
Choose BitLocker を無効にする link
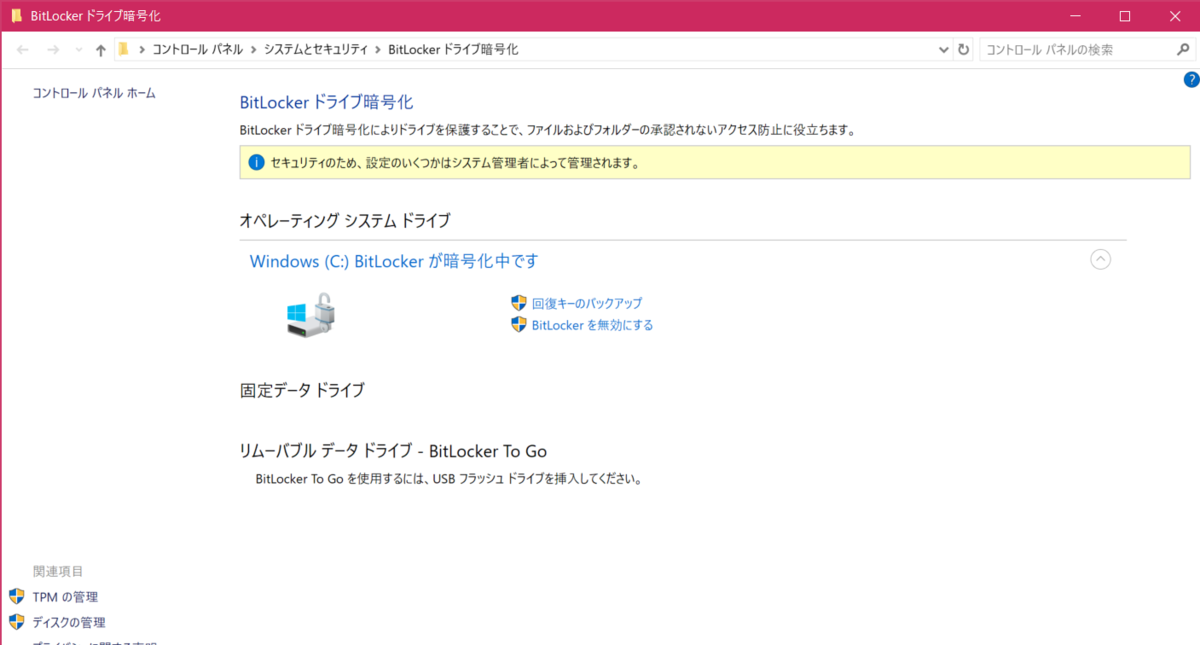(592, 325)
